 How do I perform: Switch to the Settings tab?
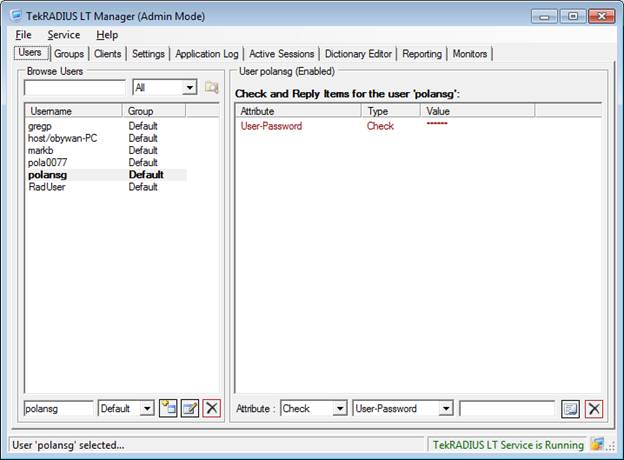148,54
